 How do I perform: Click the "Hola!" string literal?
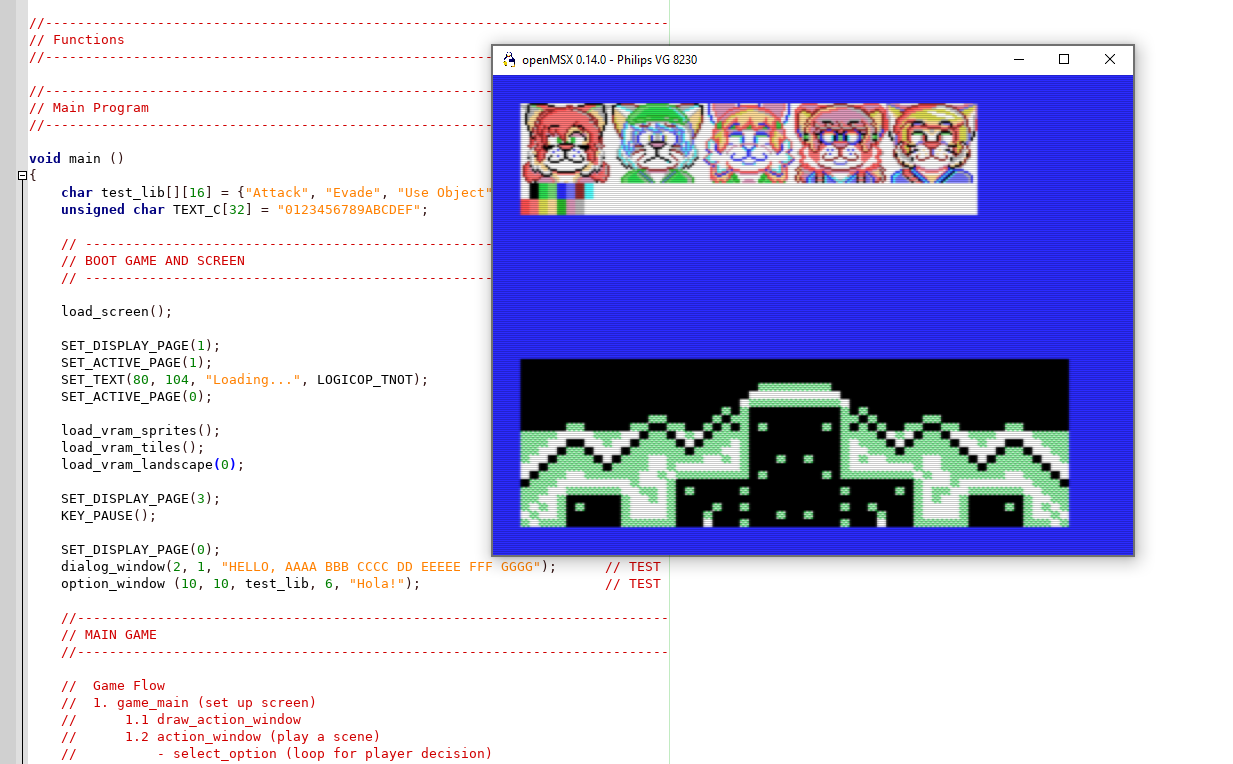click(377, 583)
